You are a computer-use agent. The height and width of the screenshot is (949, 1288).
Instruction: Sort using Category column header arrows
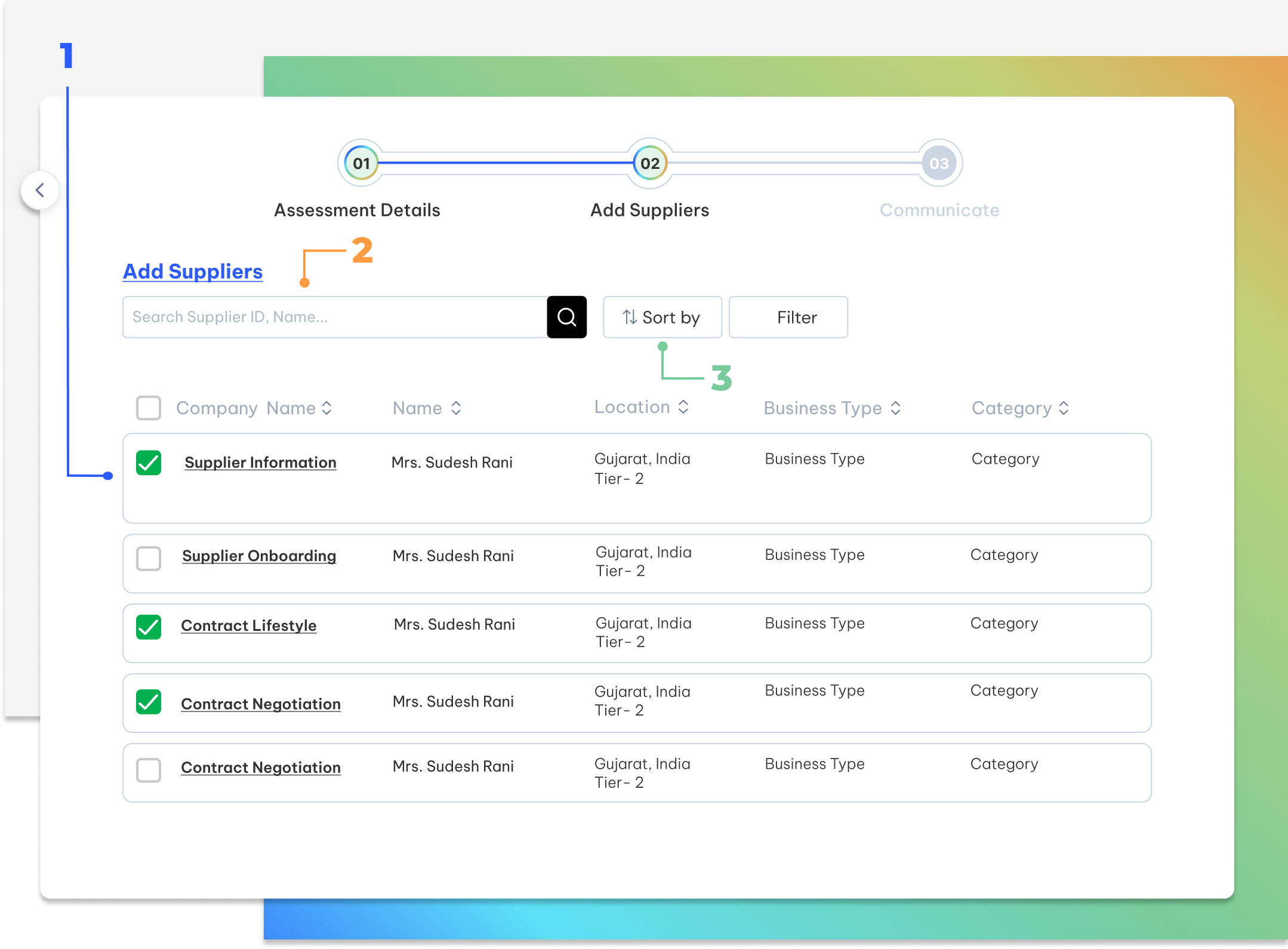pyautogui.click(x=1064, y=408)
